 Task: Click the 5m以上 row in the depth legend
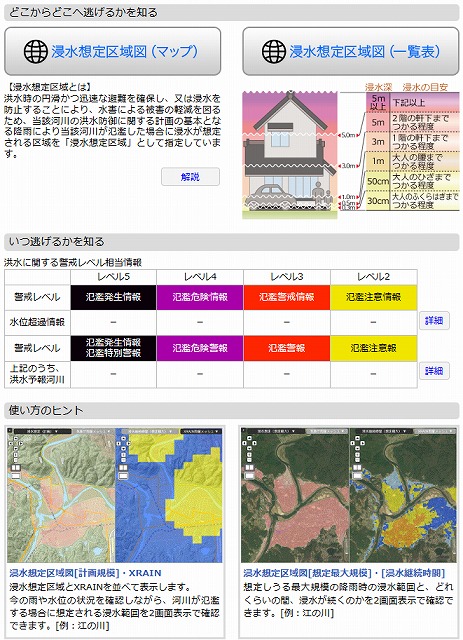click(412, 102)
